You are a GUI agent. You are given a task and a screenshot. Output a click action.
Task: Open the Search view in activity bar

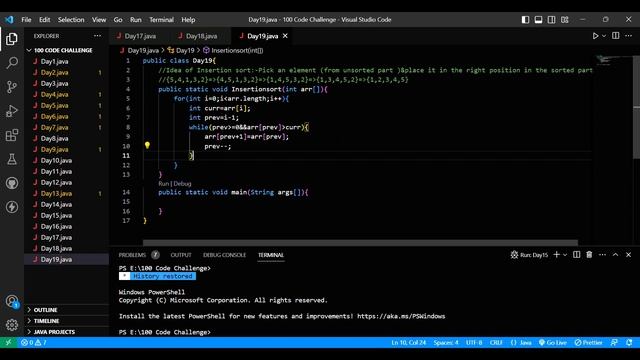tap(12, 63)
